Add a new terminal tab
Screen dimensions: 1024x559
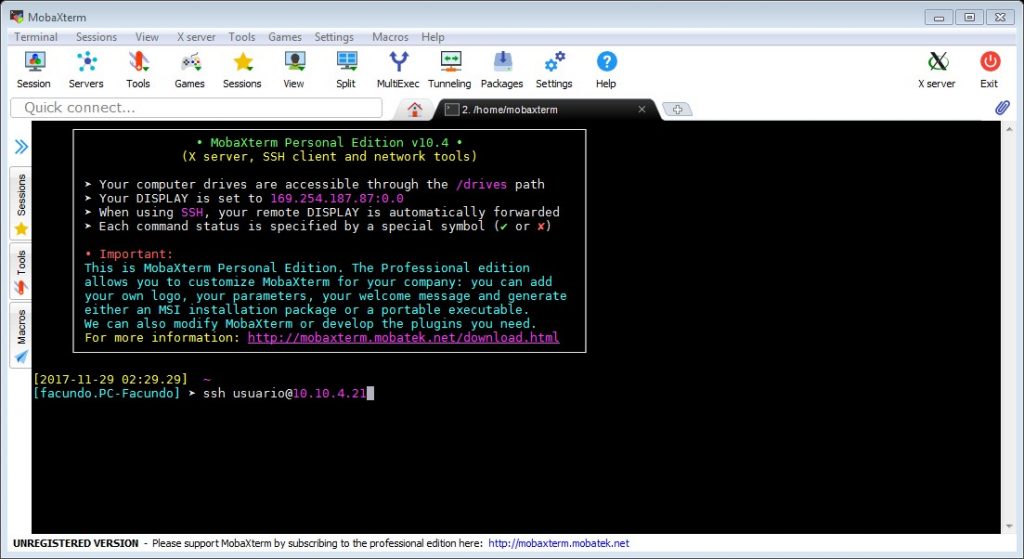(677, 109)
